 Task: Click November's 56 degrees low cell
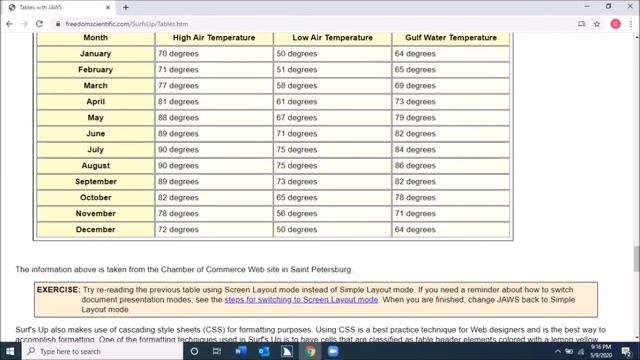click(332, 213)
